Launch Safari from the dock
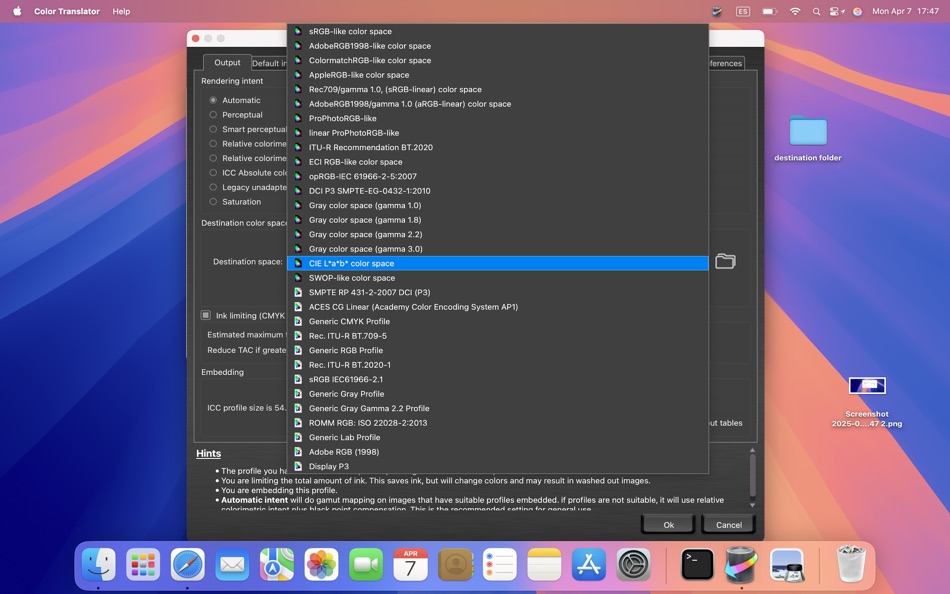The height and width of the screenshot is (594, 950). (x=188, y=565)
